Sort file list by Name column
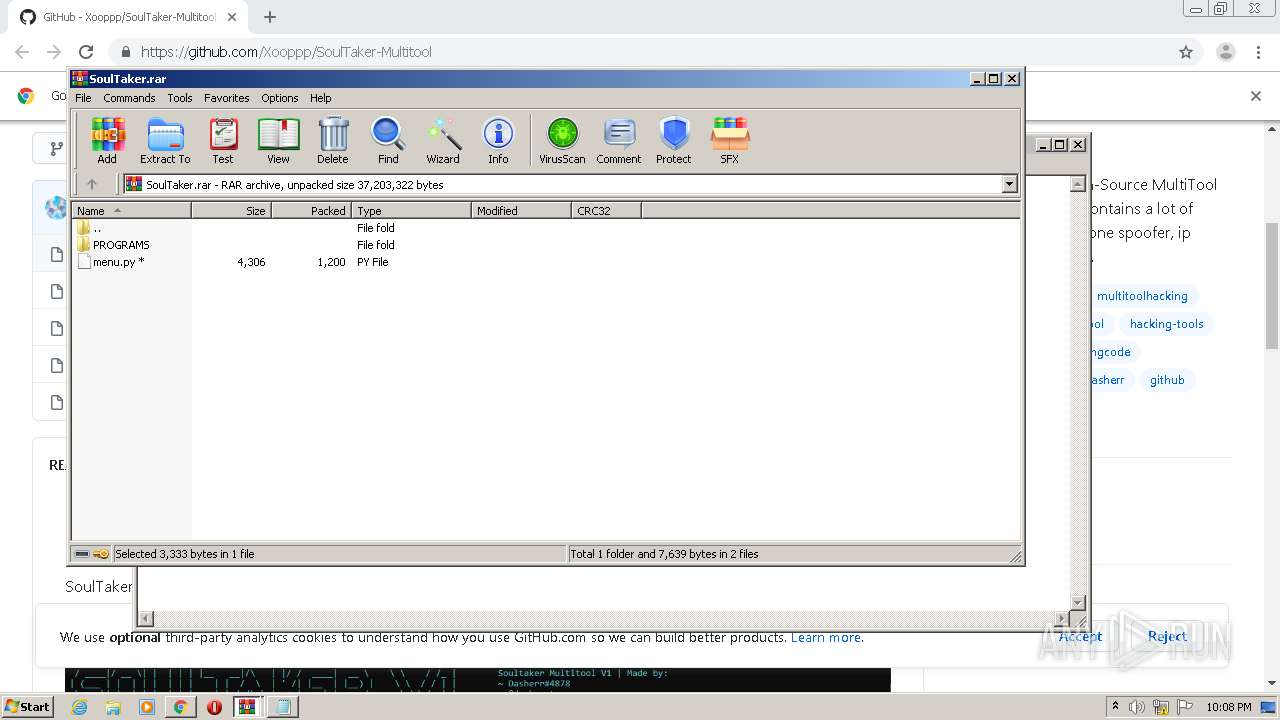 (x=131, y=210)
